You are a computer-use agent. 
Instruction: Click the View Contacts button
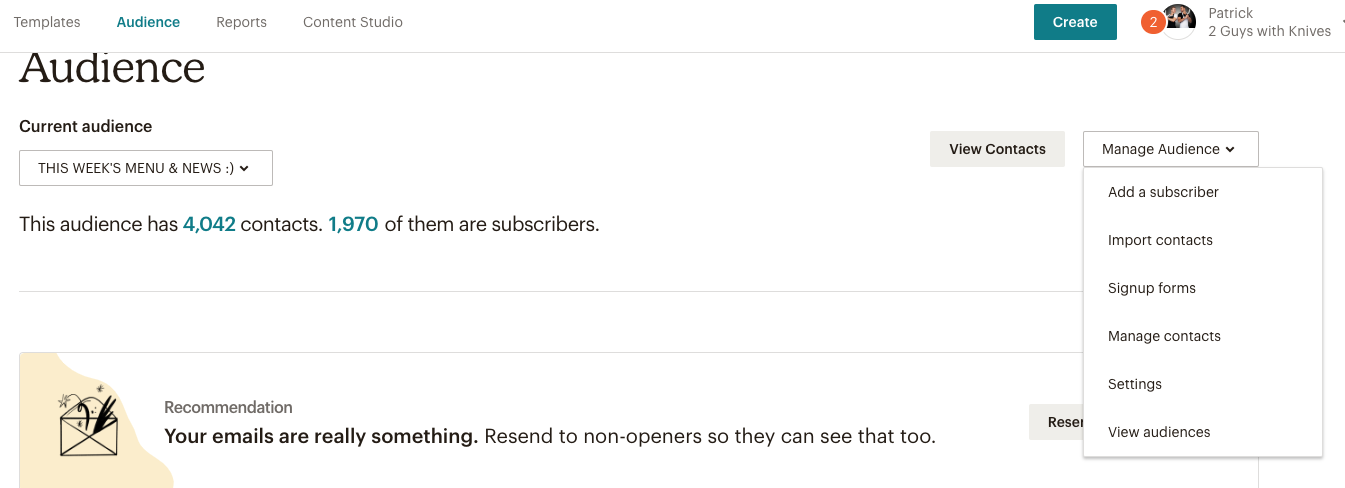coord(997,149)
